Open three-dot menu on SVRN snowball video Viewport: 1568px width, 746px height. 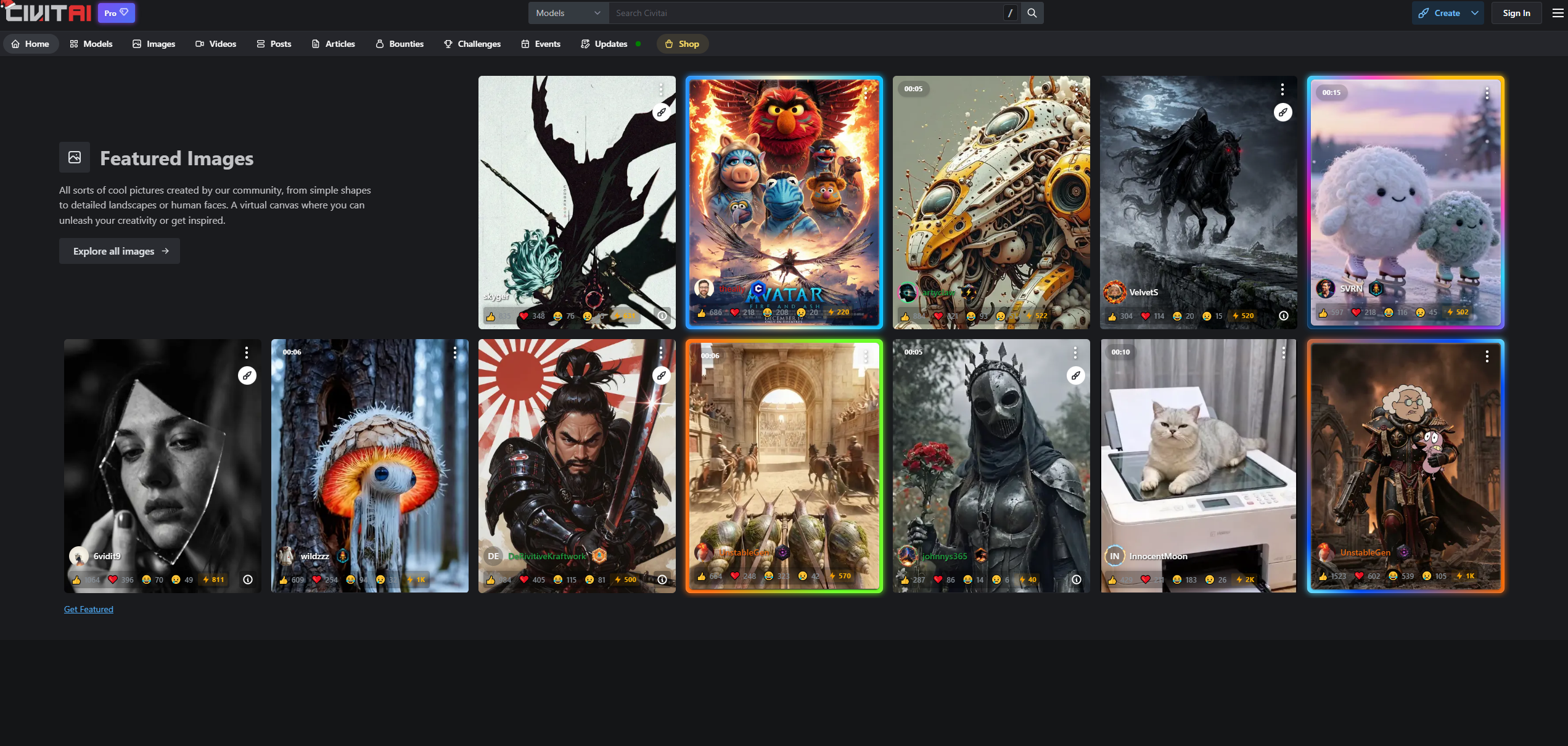click(1487, 93)
